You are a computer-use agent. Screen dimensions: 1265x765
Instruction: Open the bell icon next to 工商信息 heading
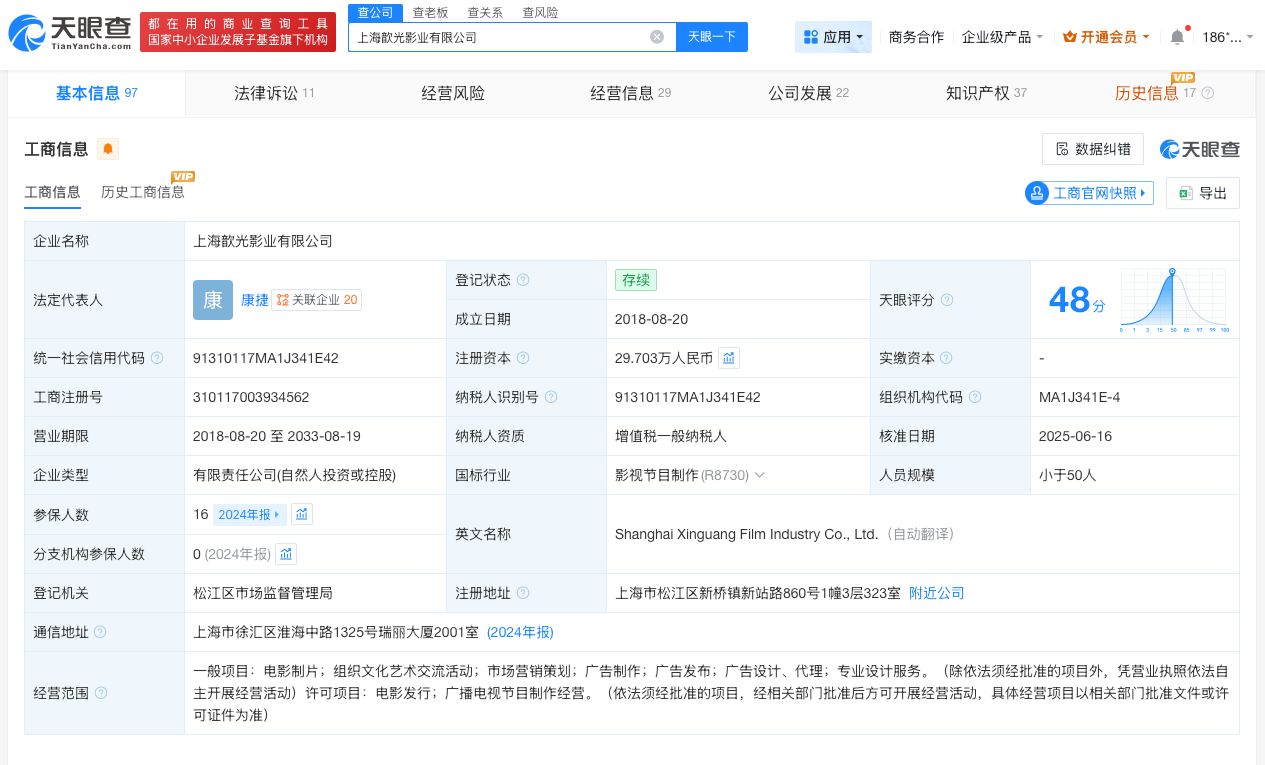click(108, 148)
